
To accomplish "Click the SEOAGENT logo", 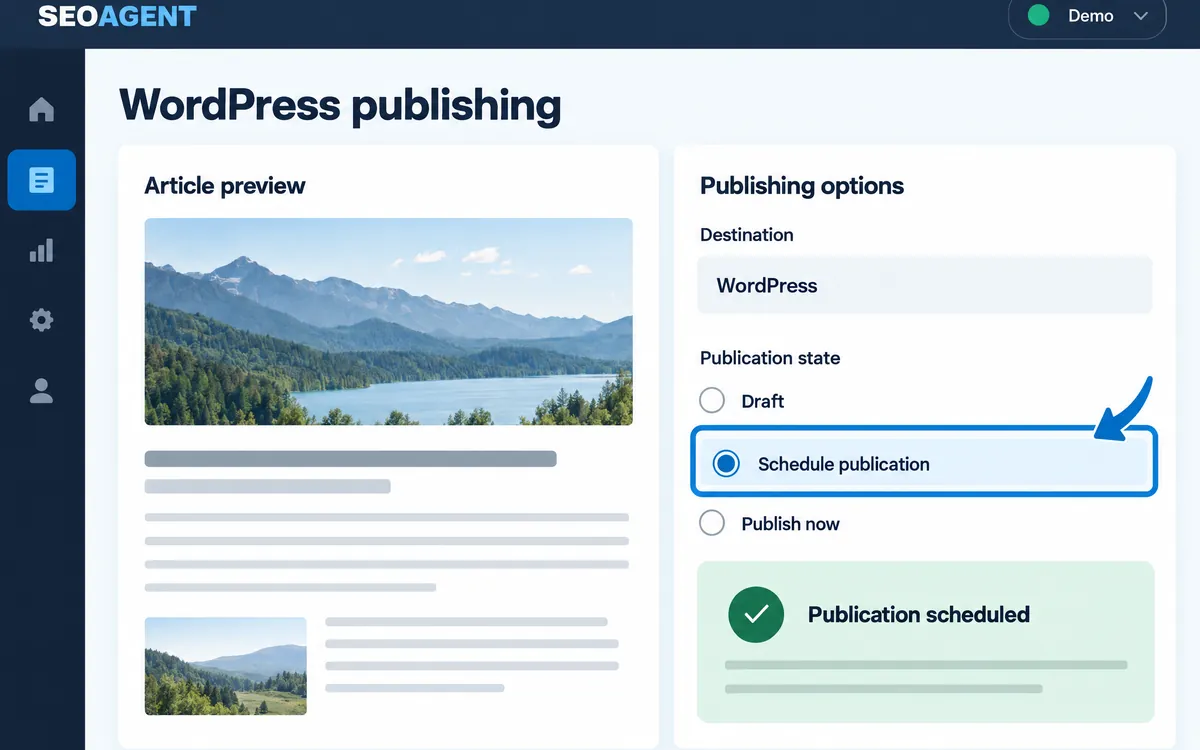I will (117, 16).
